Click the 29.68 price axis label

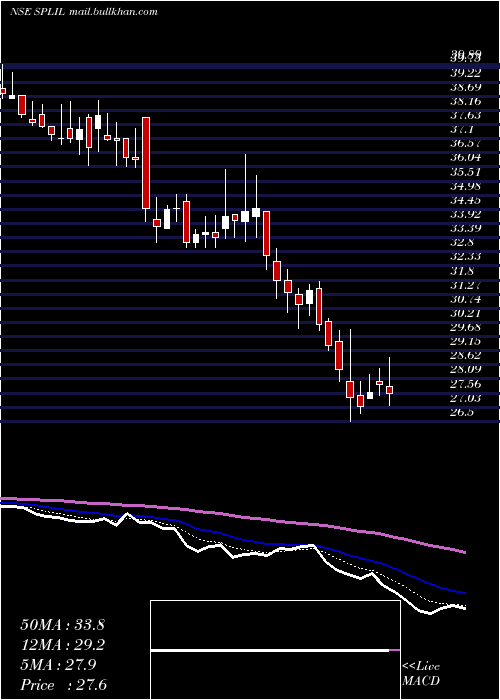tap(466, 327)
